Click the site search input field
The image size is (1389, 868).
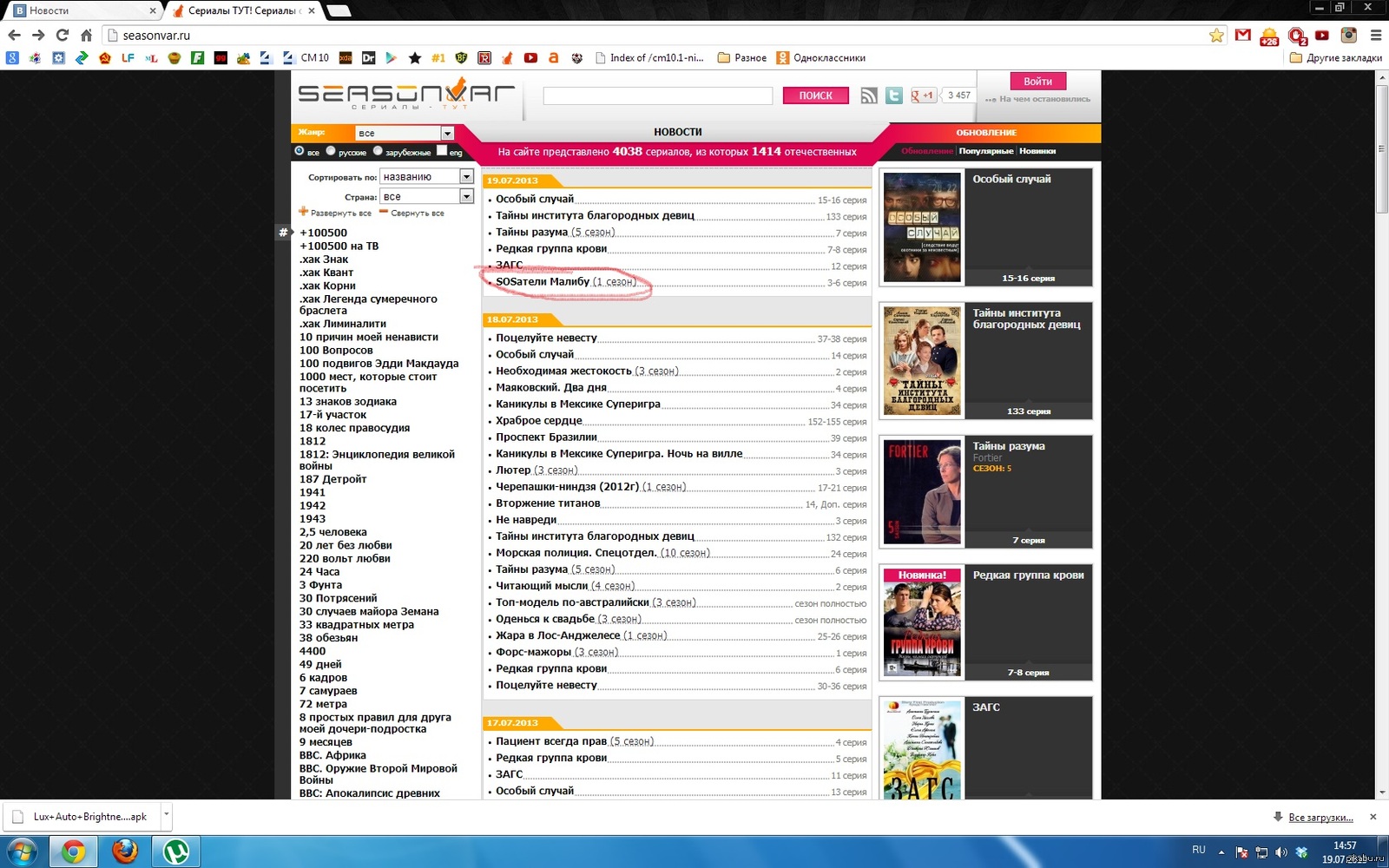coord(657,95)
